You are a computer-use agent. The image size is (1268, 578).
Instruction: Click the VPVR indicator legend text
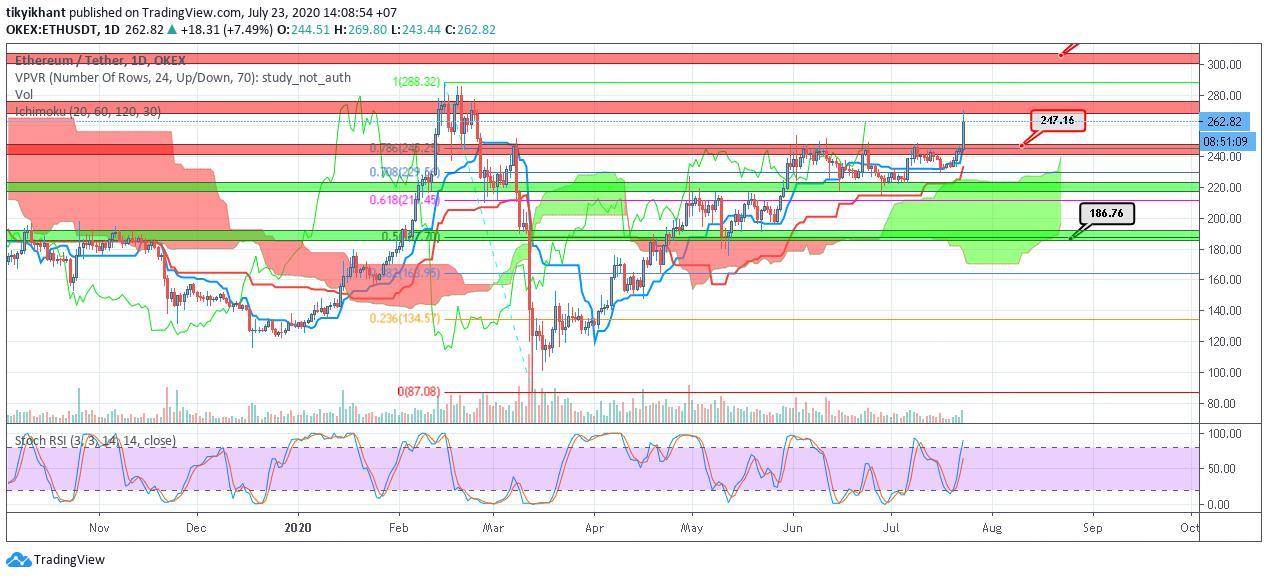pyautogui.click(x=183, y=77)
